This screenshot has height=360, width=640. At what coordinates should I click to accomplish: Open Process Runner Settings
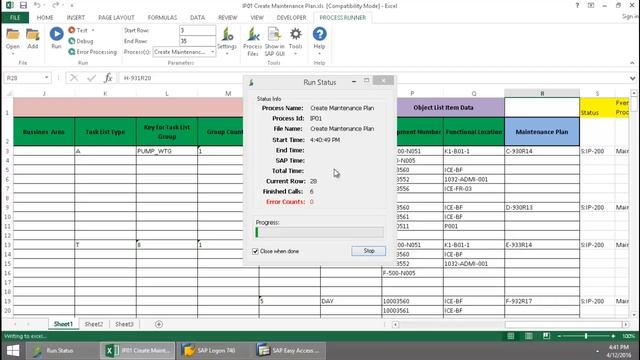tap(227, 40)
